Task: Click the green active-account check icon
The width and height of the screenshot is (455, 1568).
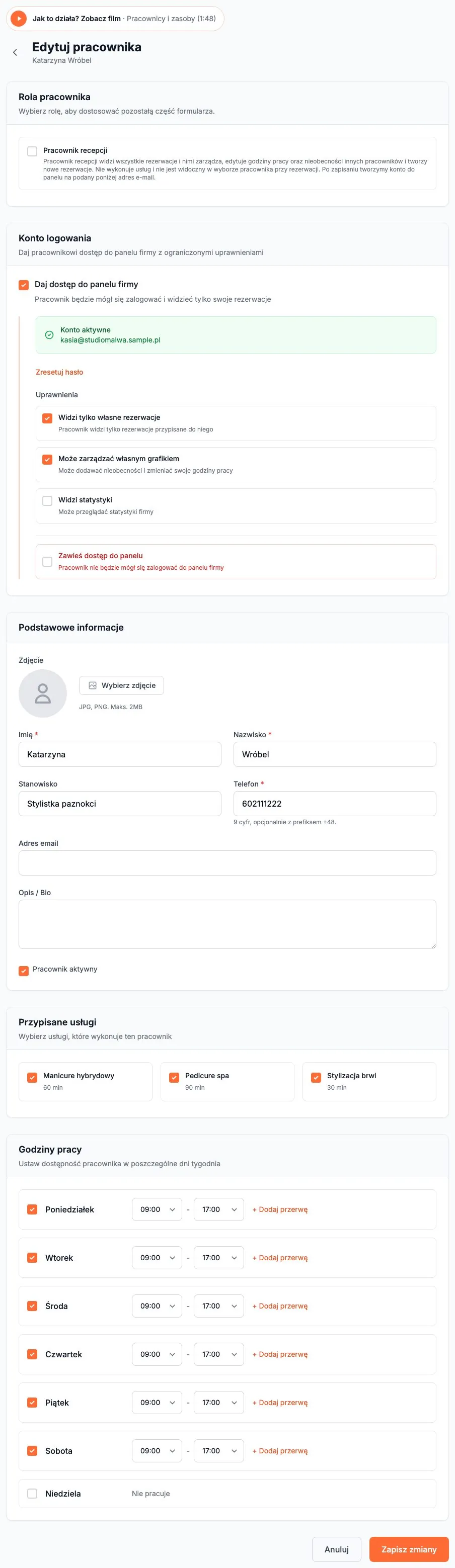Action: coord(49,335)
